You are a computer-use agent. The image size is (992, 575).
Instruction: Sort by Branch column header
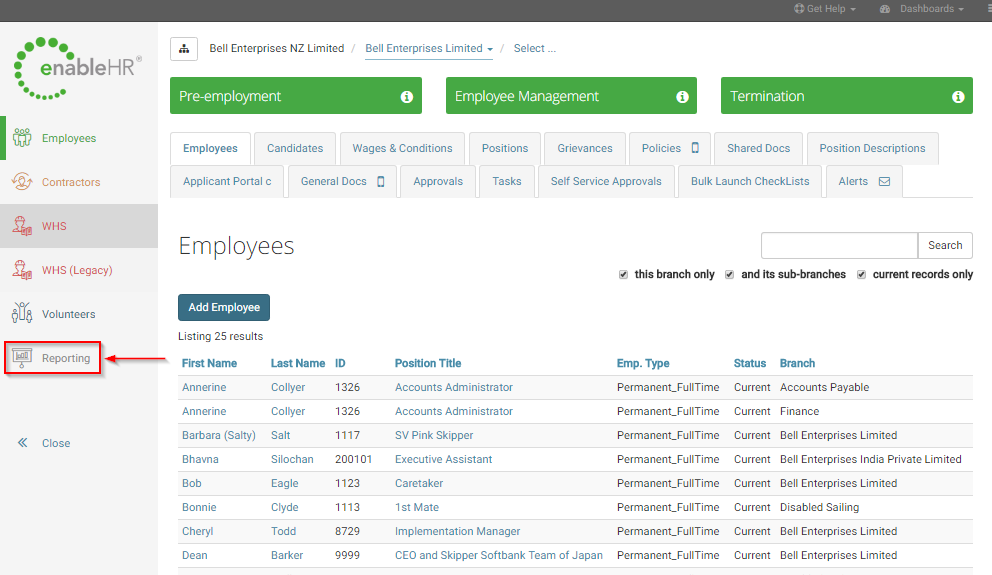(797, 364)
